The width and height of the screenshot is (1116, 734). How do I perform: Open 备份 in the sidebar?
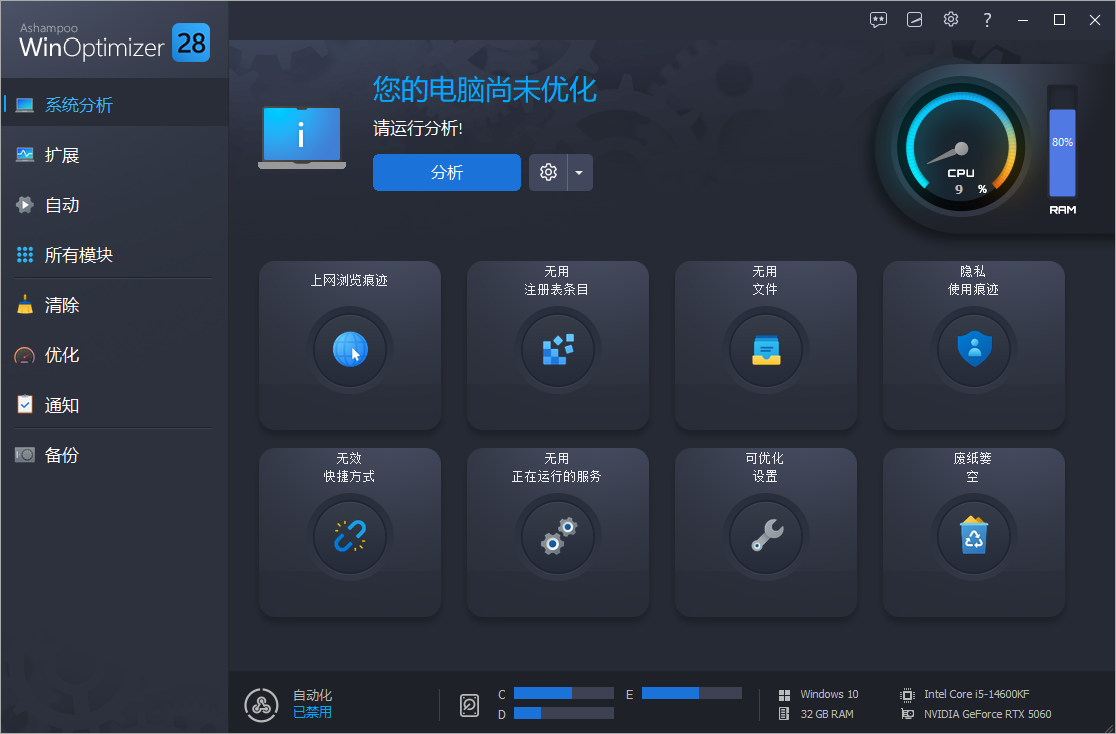(x=114, y=455)
